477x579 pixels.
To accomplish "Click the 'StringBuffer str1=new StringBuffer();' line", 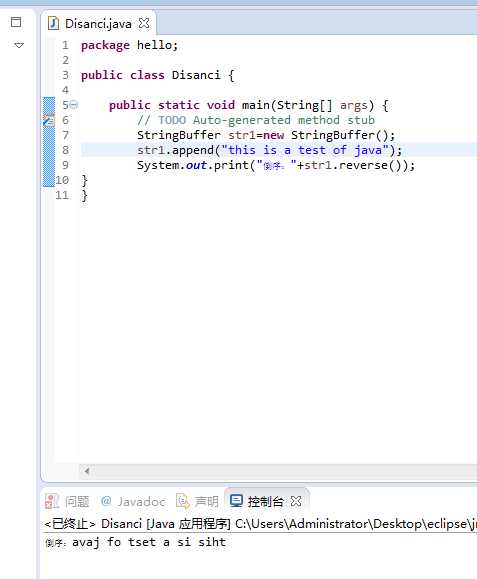I will [266, 135].
